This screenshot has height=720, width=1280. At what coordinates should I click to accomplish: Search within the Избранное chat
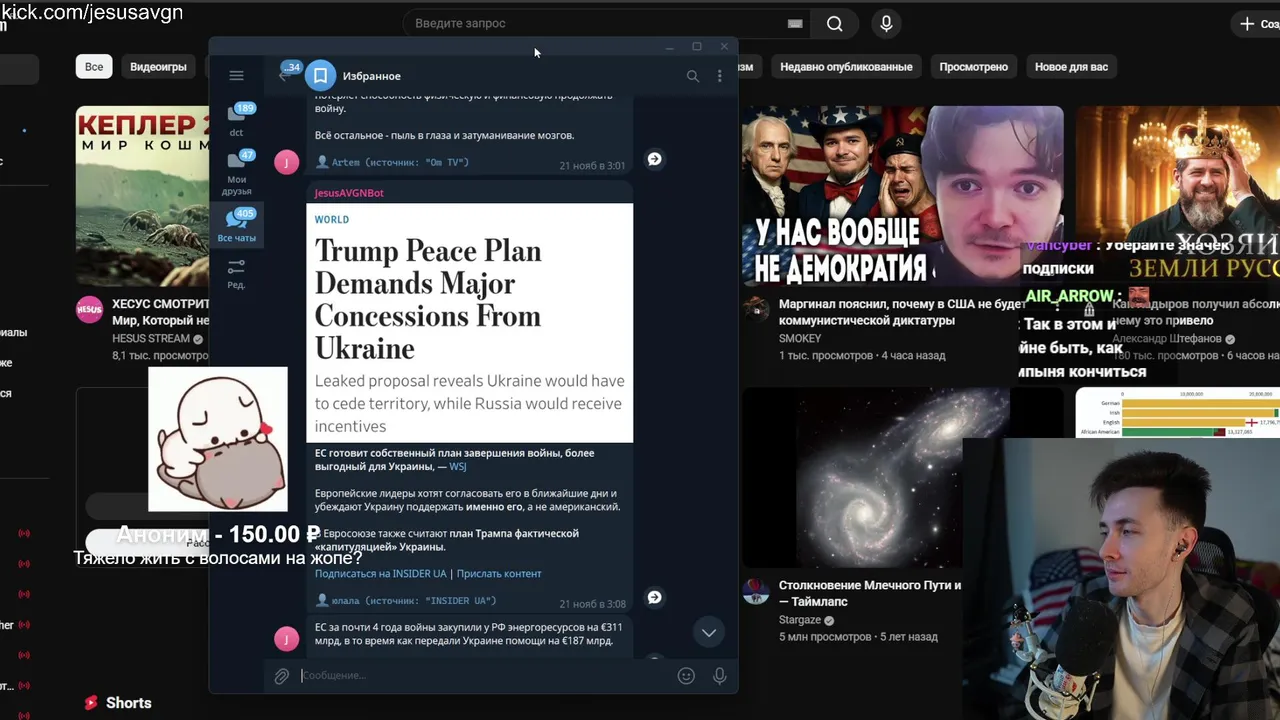692,76
